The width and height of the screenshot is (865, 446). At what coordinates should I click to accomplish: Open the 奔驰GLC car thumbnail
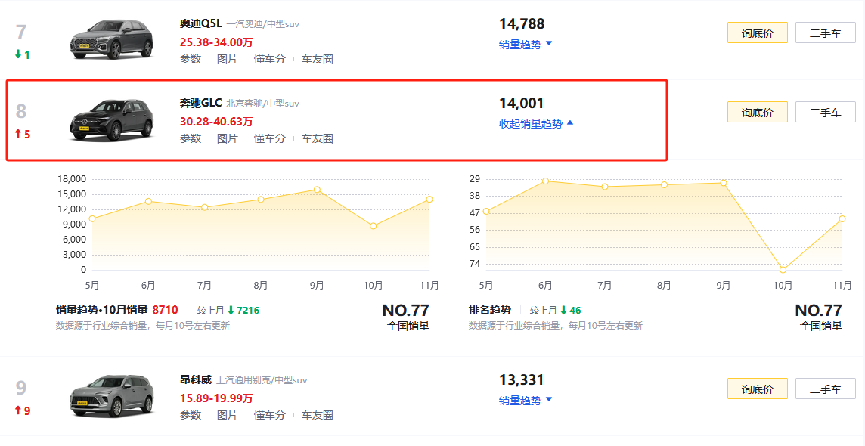point(111,120)
